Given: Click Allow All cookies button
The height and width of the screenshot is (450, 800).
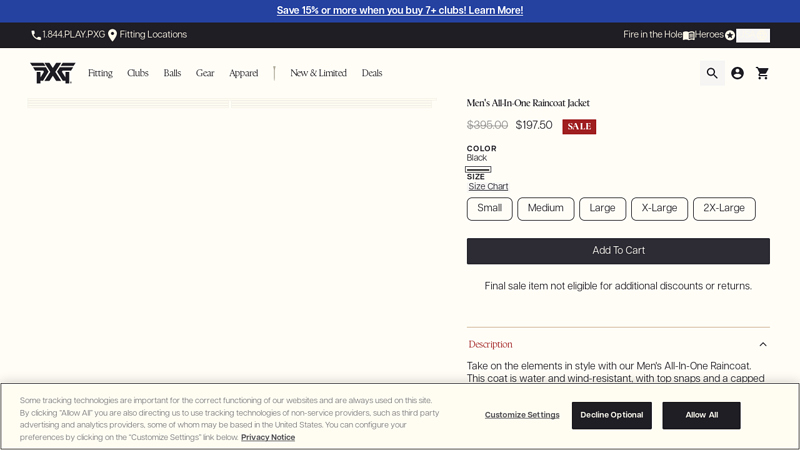Looking at the screenshot, I should point(701,415).
